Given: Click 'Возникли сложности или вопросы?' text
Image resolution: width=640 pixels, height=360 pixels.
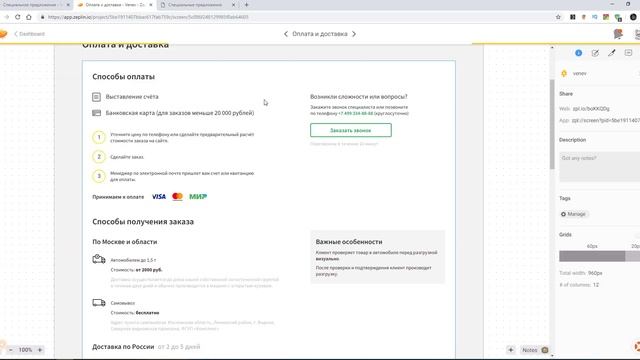Looking at the screenshot, I should tap(358, 97).
